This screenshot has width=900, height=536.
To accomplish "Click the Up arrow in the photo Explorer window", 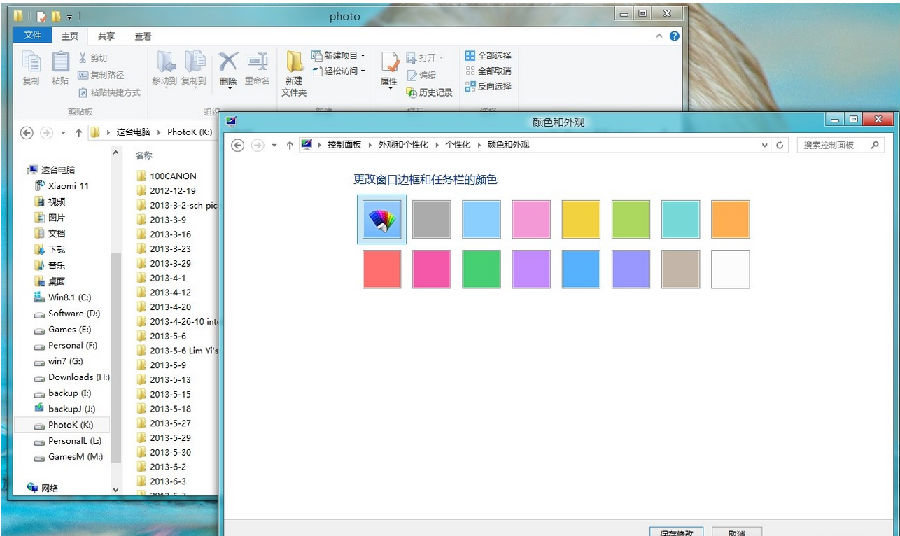I will point(79,133).
